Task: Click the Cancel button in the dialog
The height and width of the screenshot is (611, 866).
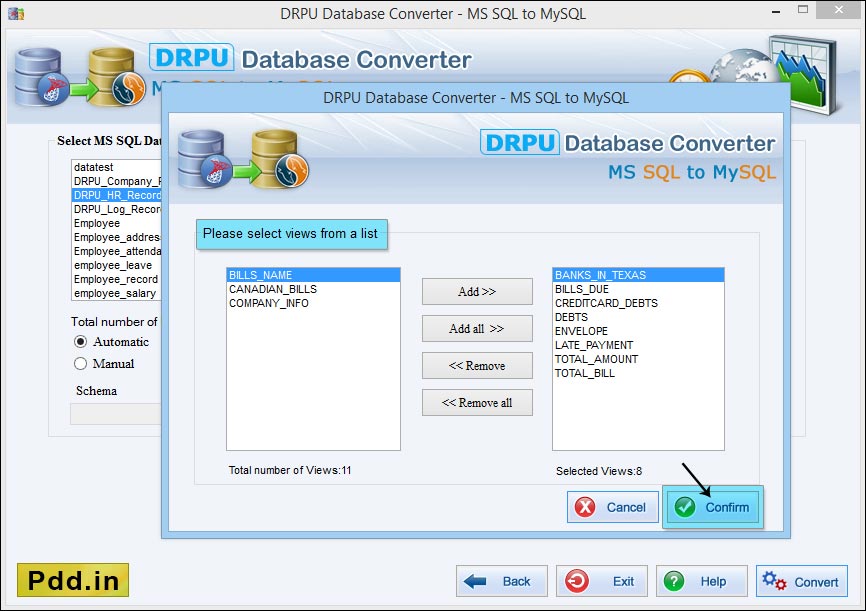Action: click(612, 507)
